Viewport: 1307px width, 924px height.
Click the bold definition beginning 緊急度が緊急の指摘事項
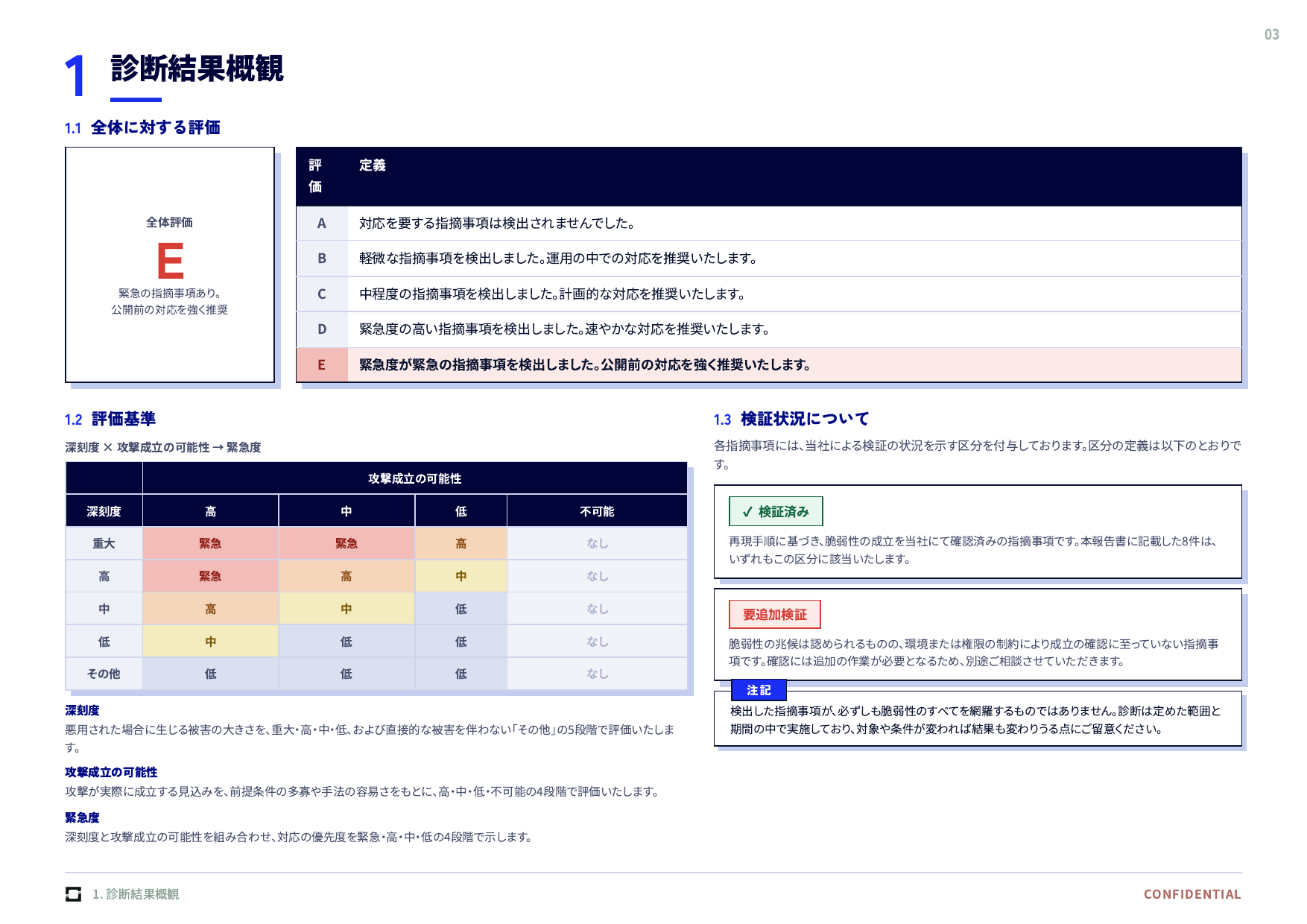pyautogui.click(x=585, y=364)
